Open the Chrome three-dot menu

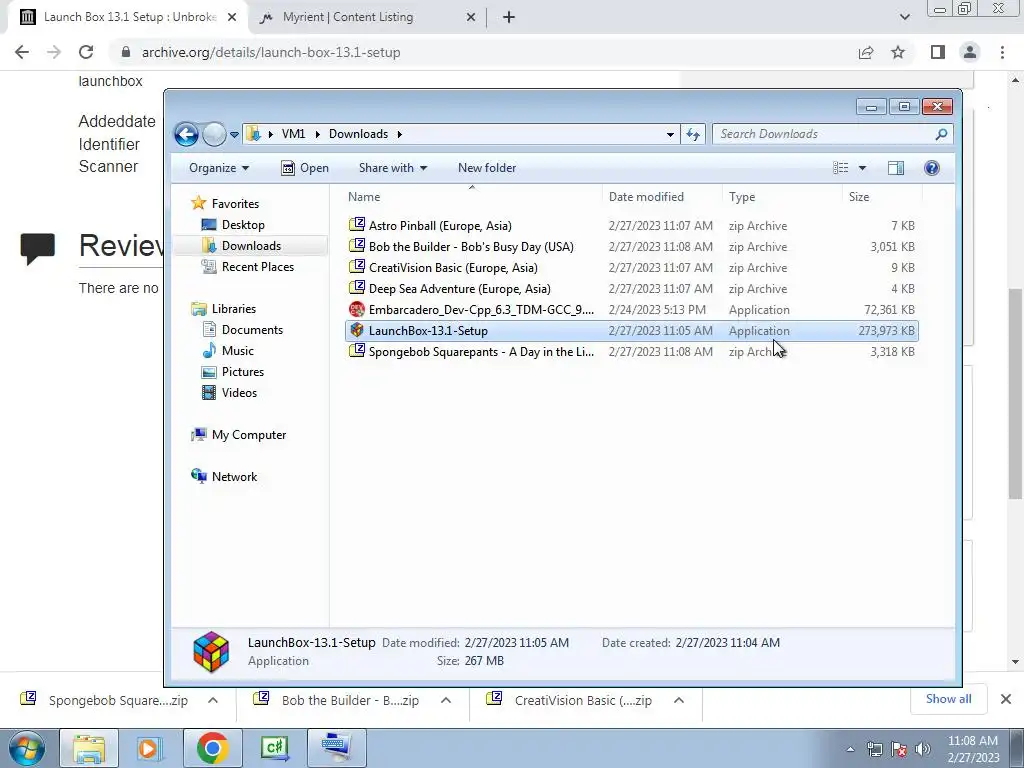pos(1002,52)
